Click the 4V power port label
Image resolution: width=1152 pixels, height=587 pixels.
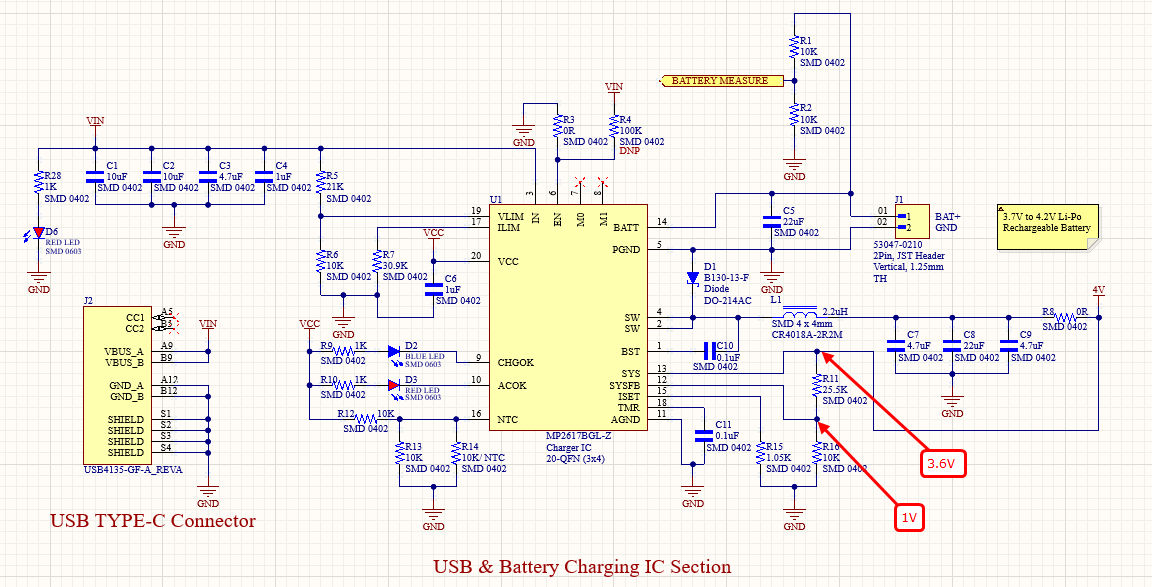[1099, 291]
